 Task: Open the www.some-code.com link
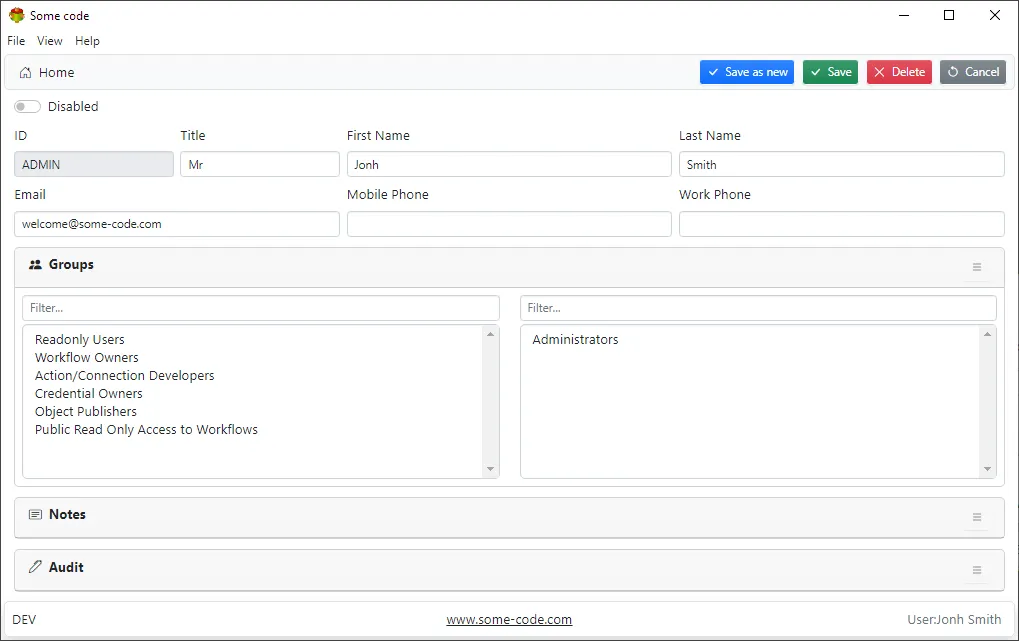509,620
